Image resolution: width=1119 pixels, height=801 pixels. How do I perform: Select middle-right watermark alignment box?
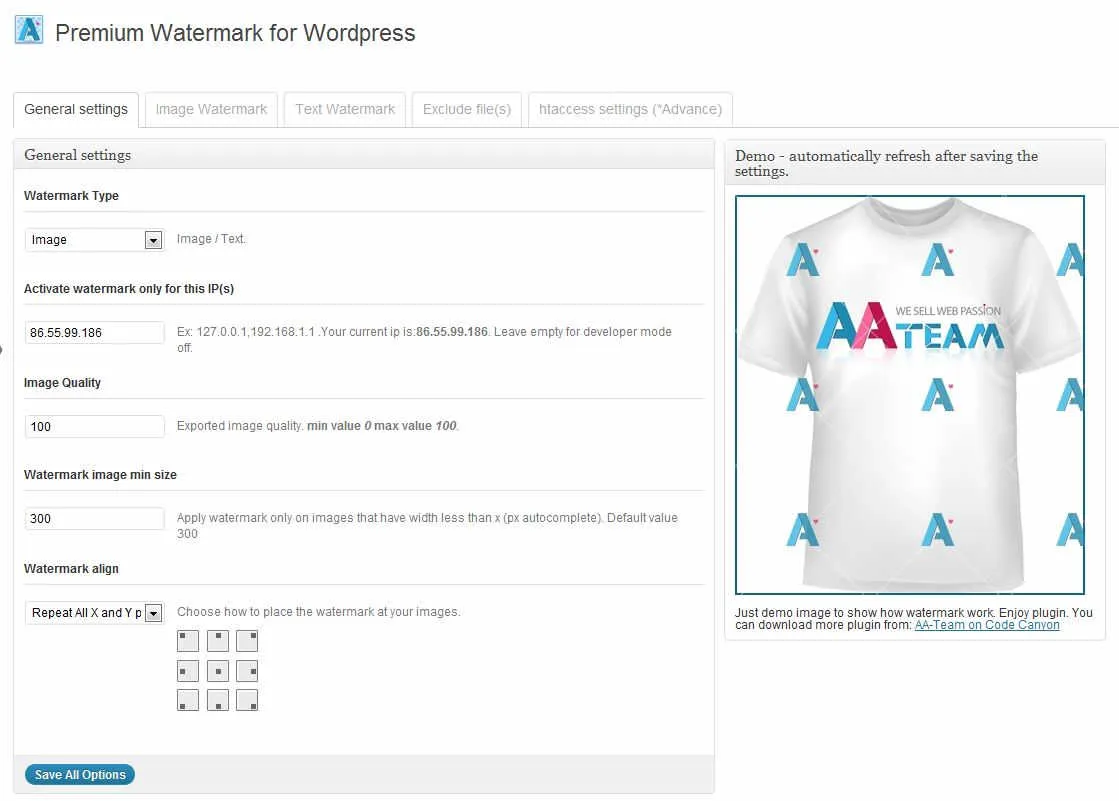(x=247, y=670)
